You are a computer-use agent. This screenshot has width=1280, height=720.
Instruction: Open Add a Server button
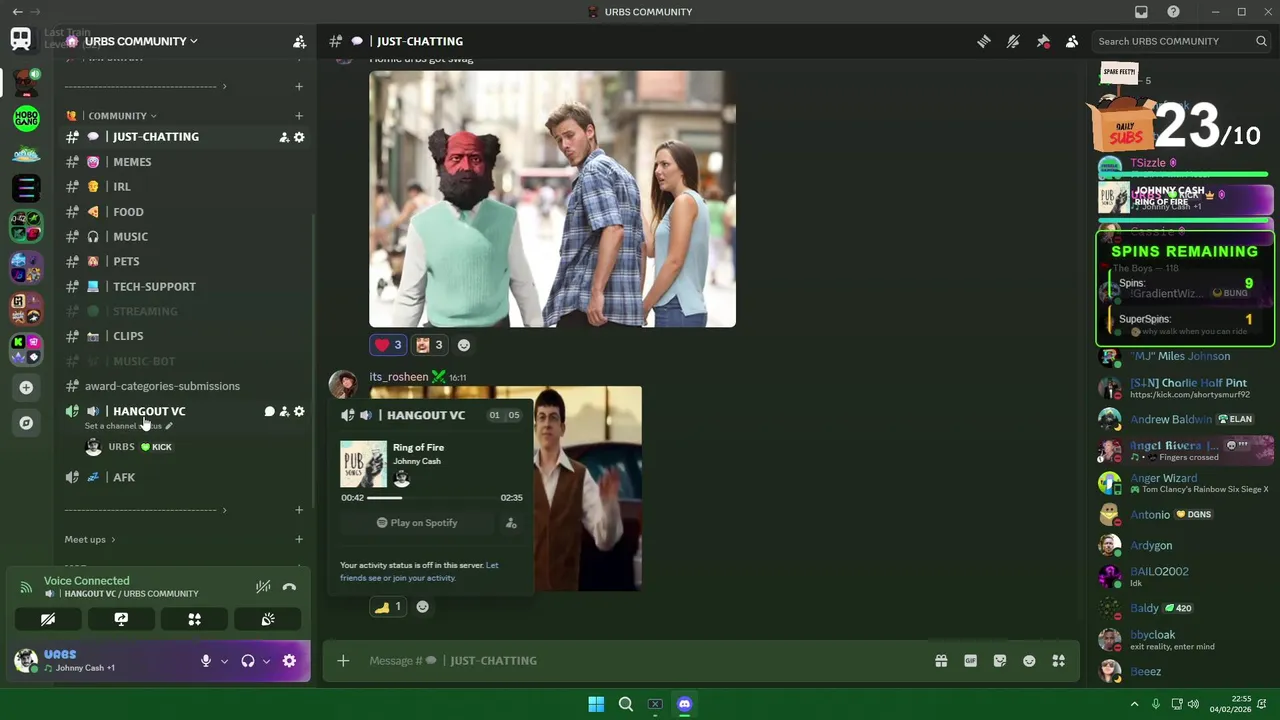click(x=26, y=388)
